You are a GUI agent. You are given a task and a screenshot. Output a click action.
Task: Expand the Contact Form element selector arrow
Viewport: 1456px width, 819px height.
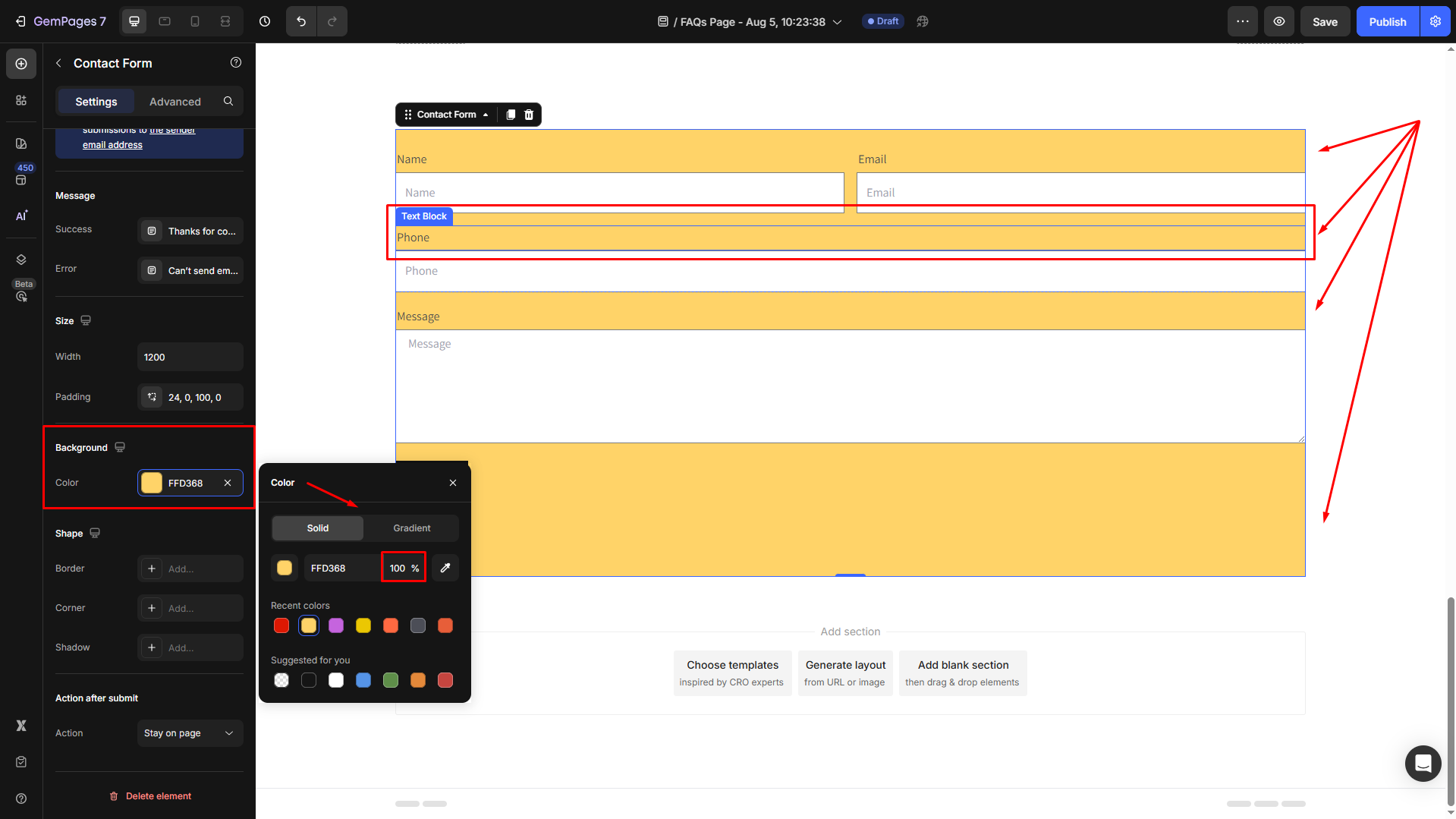(486, 115)
